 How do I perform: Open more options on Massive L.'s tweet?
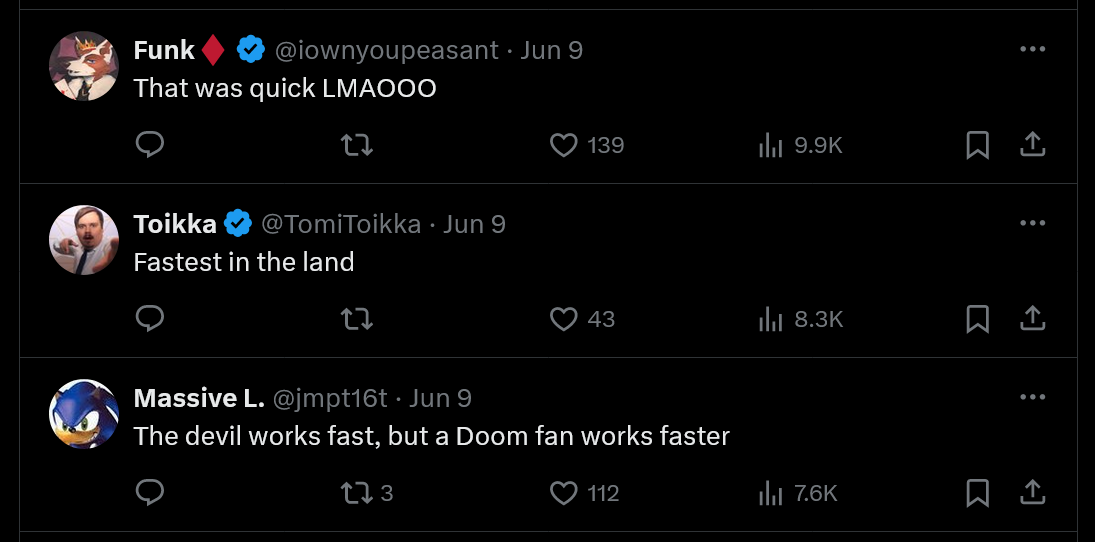click(1032, 397)
